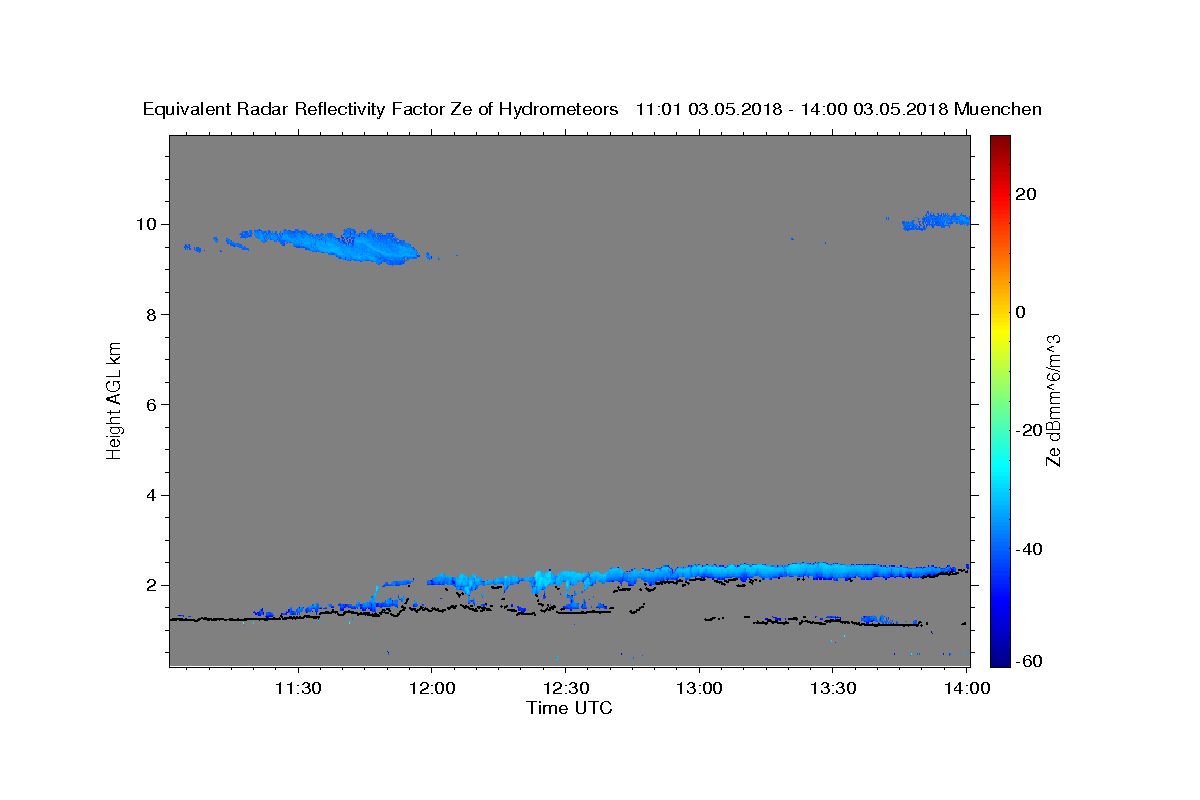Click the colorbar value -40
This screenshot has height=800, width=1200.
pos(1028,549)
